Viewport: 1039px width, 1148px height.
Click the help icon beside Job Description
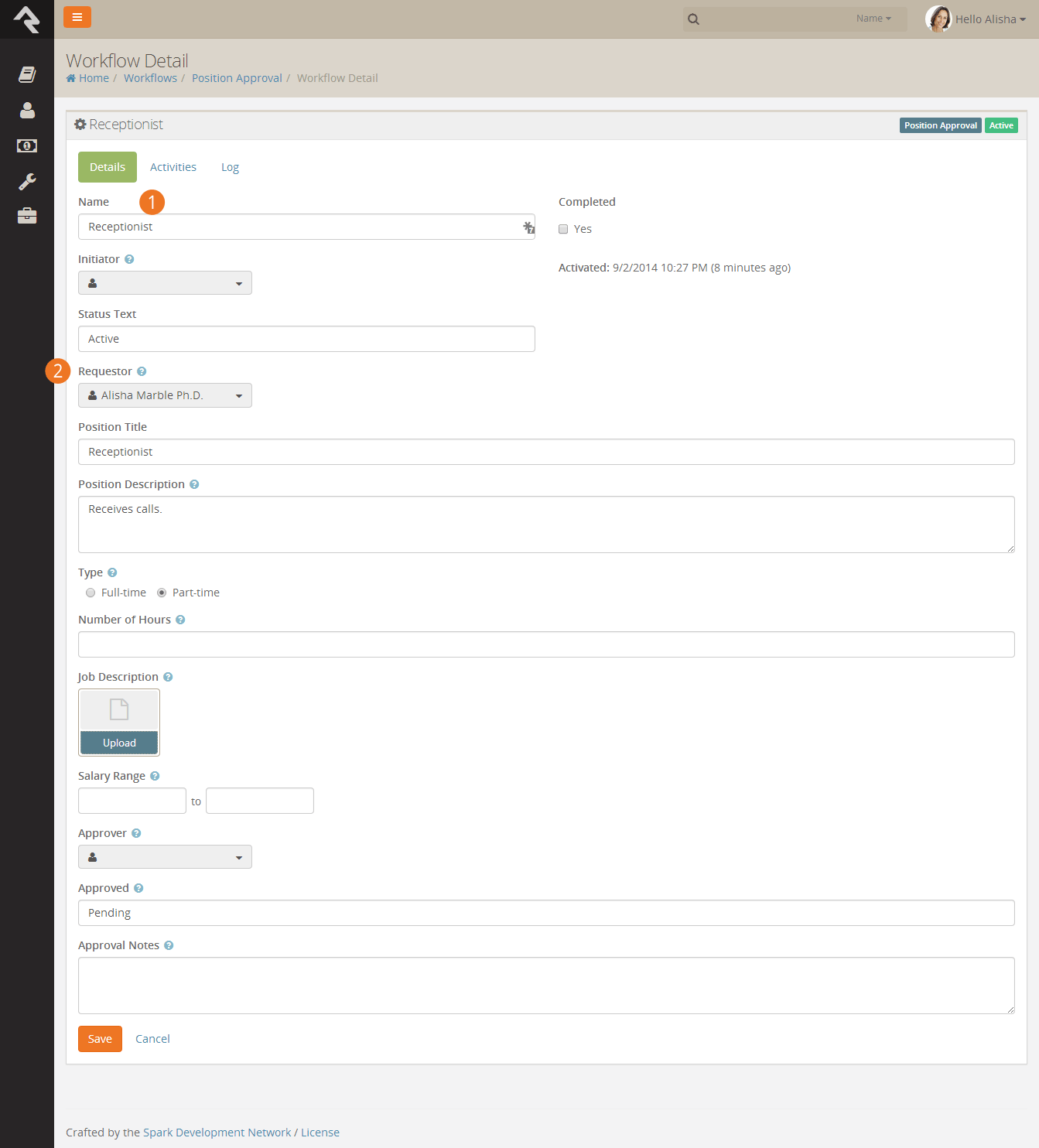tap(168, 677)
